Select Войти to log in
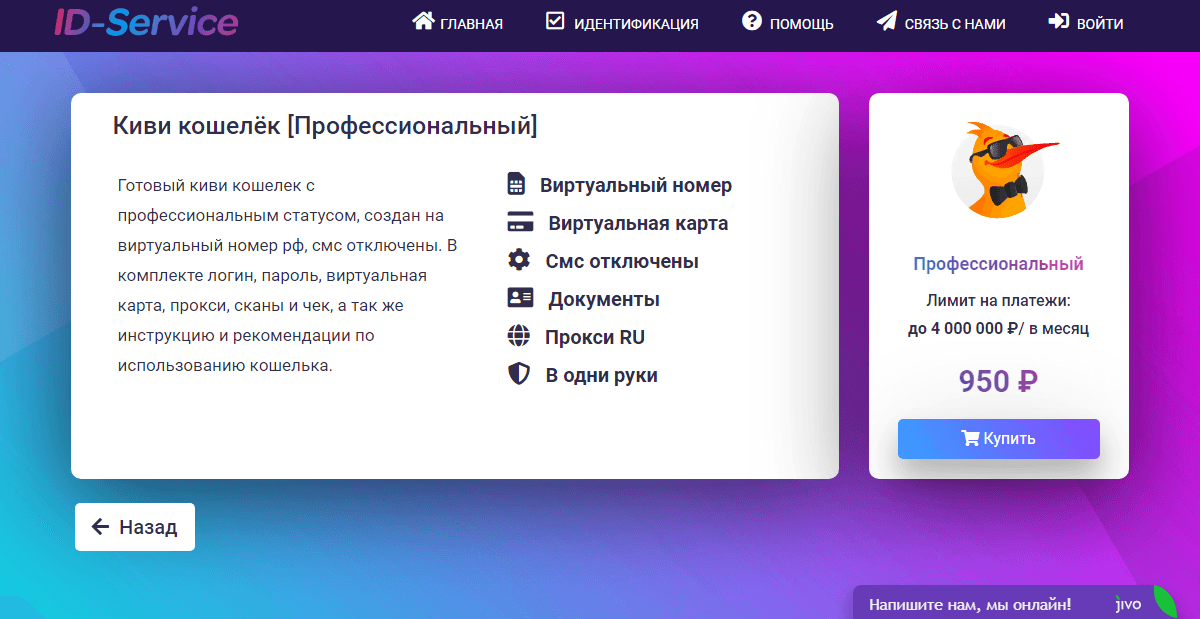Screen dimensions: 1200x619 [x=1100, y=24]
